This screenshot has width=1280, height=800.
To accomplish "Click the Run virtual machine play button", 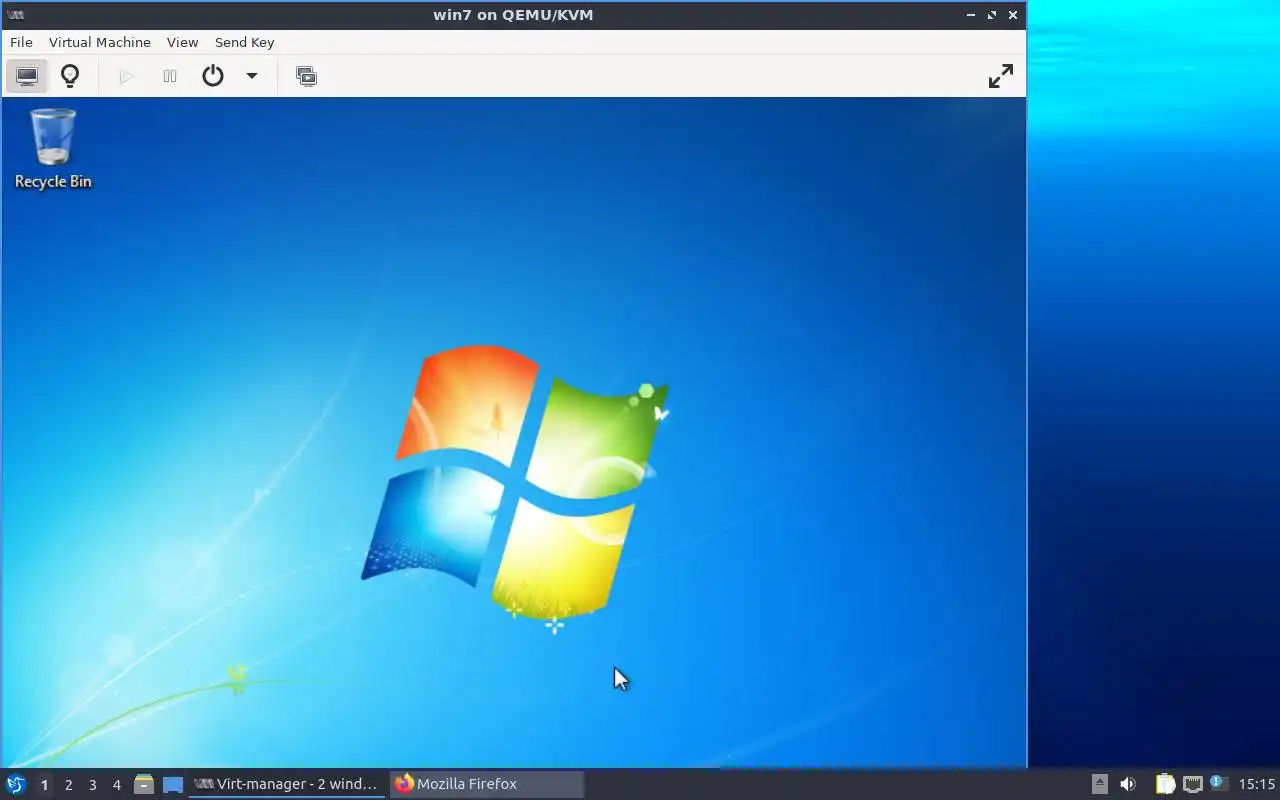I will tap(126, 76).
